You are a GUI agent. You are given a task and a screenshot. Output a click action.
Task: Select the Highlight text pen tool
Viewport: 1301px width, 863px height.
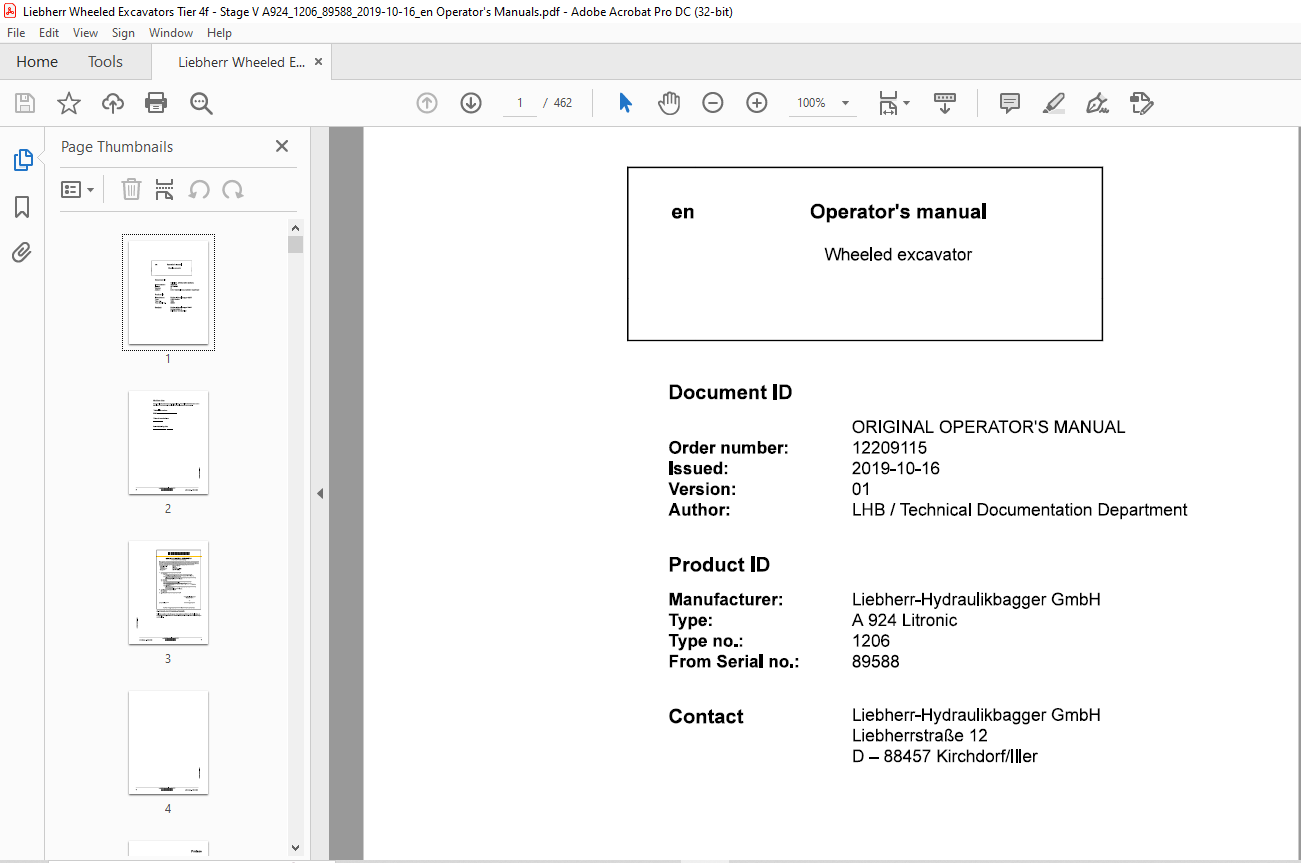click(1053, 103)
